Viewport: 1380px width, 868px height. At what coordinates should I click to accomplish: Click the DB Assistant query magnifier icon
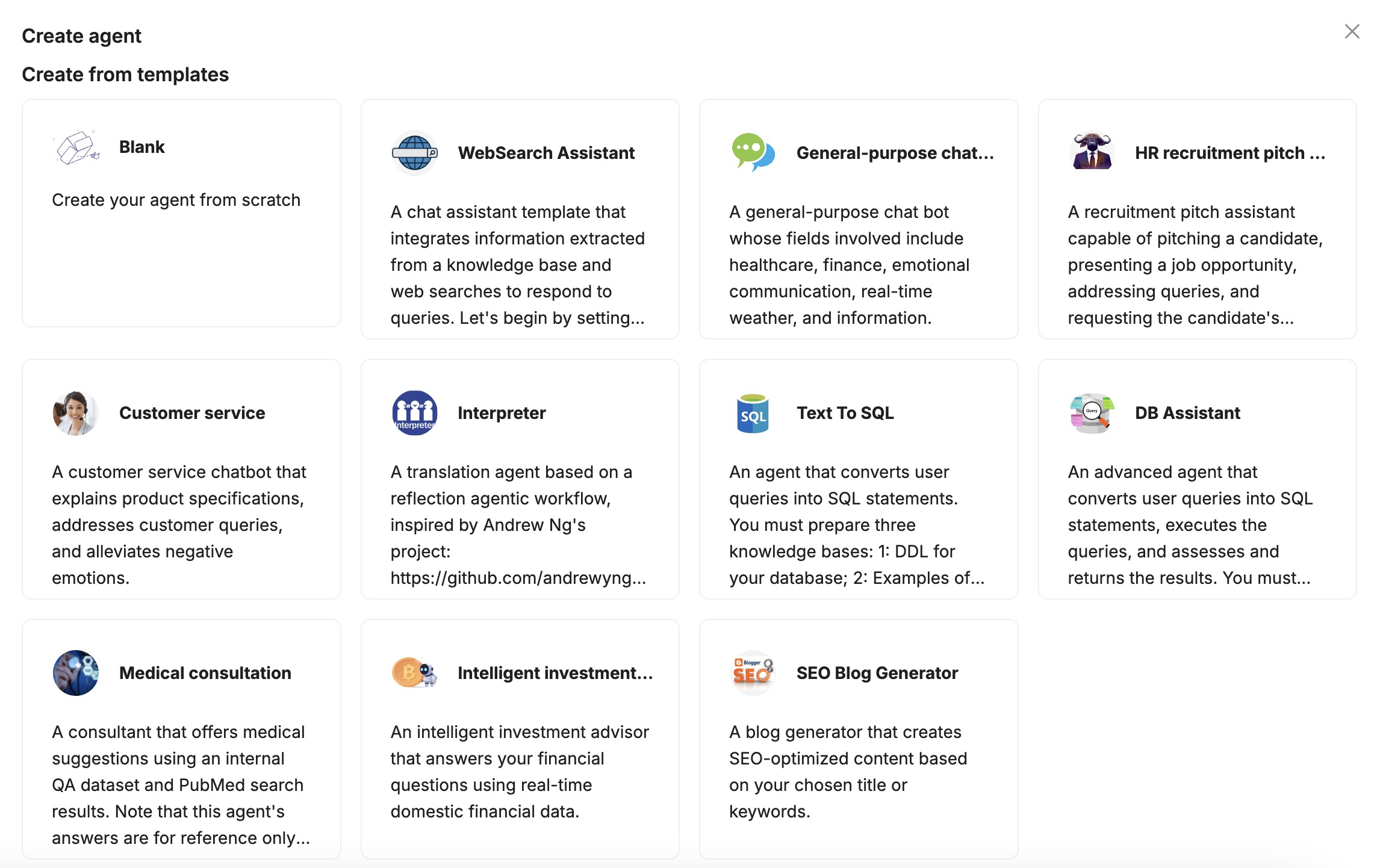click(x=1092, y=413)
